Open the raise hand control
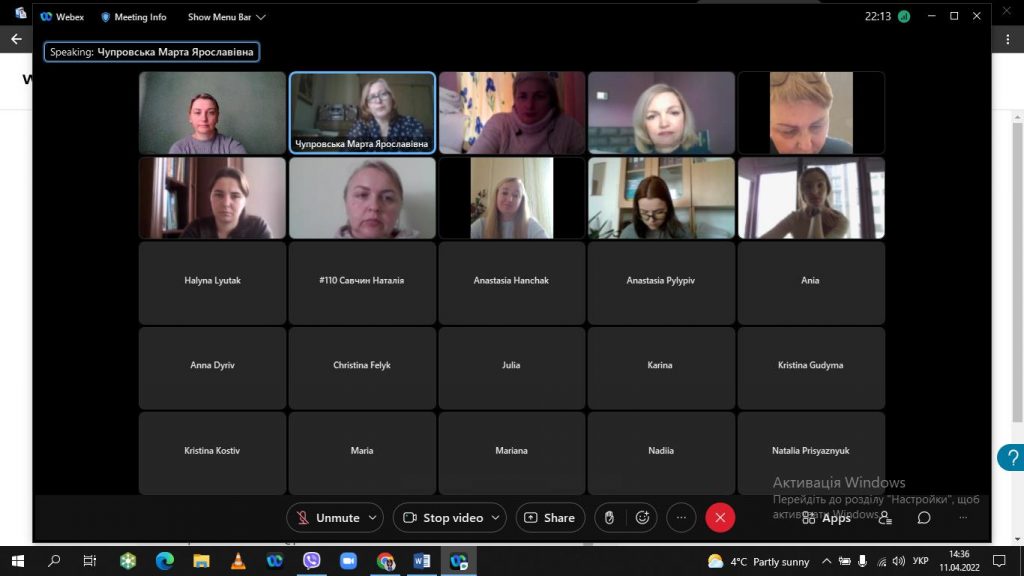 coord(607,517)
